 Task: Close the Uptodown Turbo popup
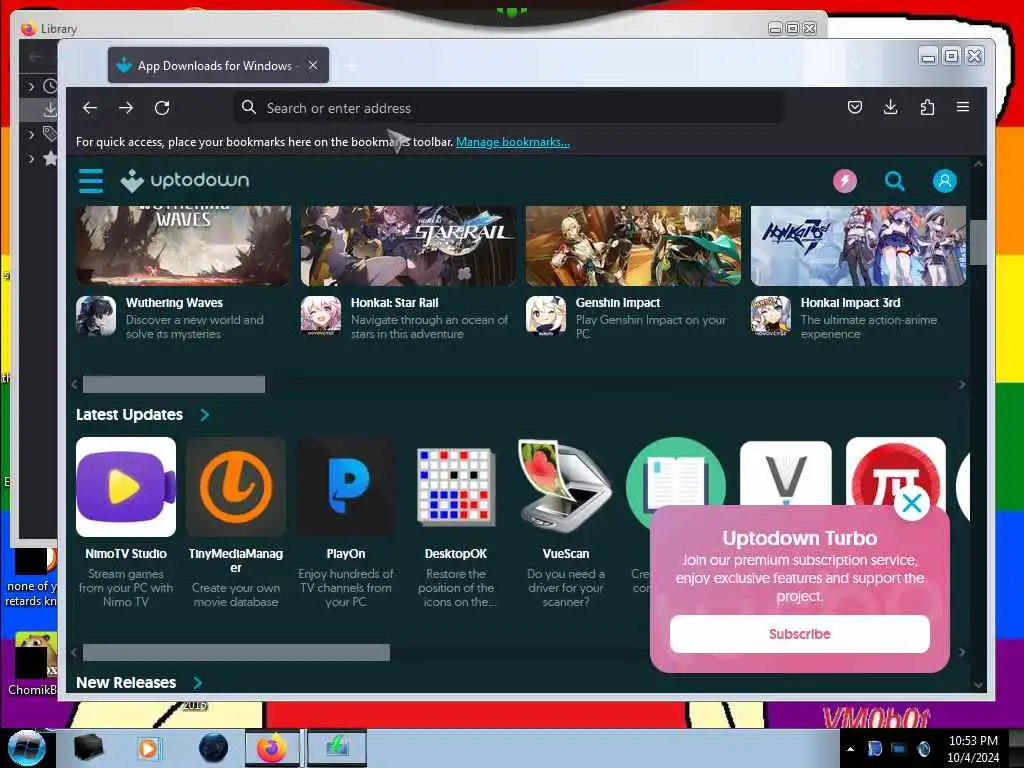point(912,503)
